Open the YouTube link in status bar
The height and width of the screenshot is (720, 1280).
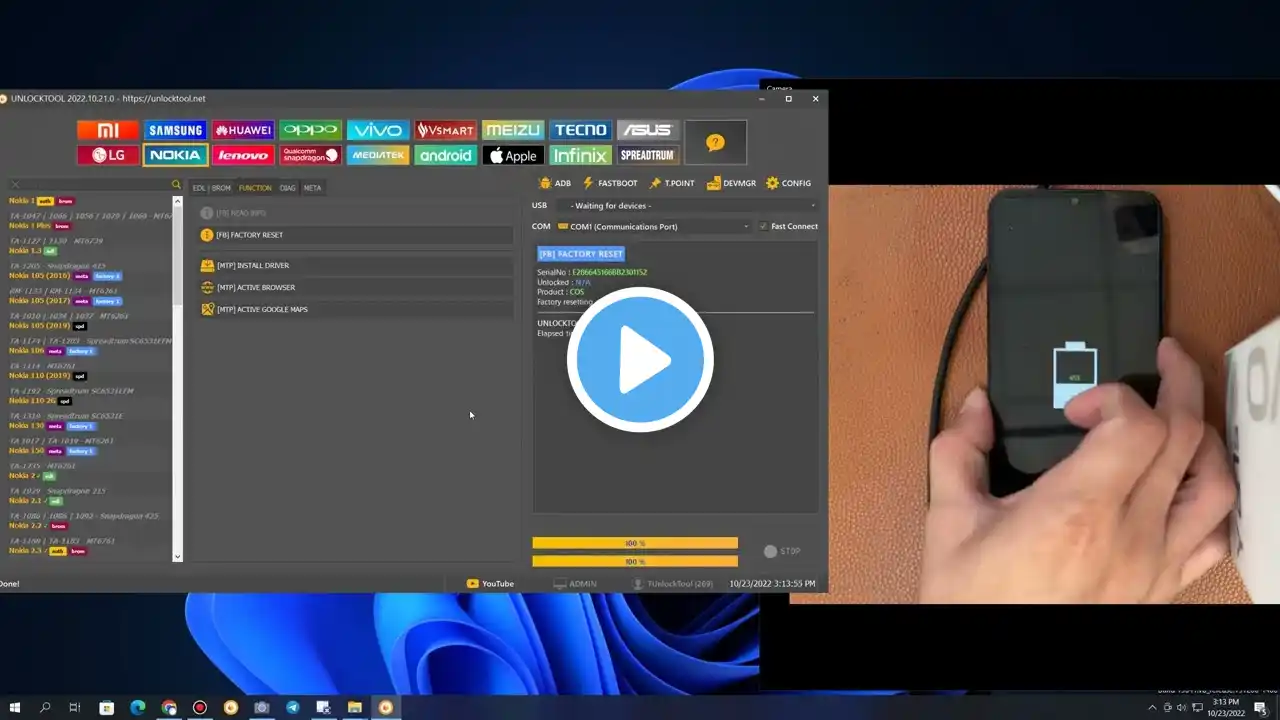point(490,583)
